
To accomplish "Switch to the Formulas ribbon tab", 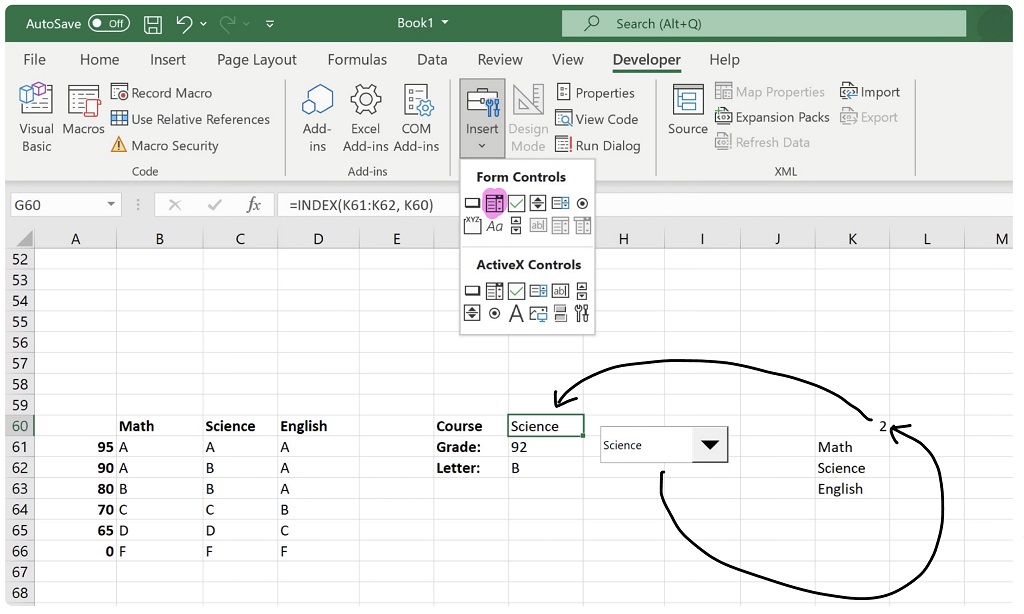I will click(x=357, y=60).
